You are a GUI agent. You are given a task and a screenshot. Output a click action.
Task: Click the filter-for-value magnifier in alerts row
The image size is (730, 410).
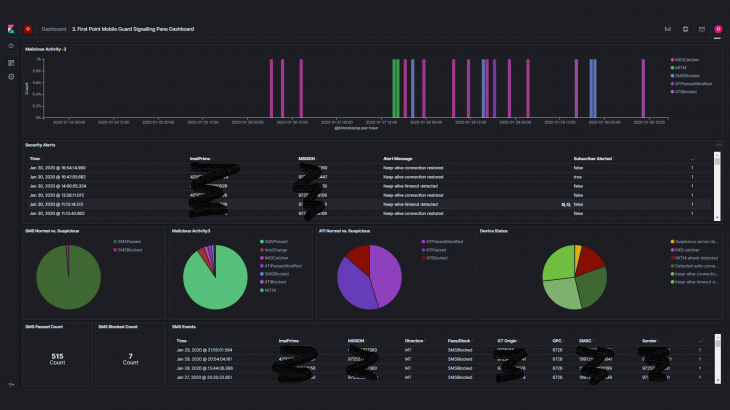point(564,203)
